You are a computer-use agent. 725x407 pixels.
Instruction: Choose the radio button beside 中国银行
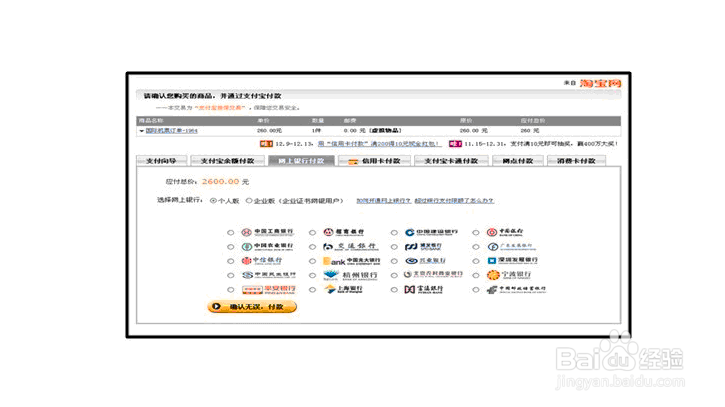[x=476, y=233]
